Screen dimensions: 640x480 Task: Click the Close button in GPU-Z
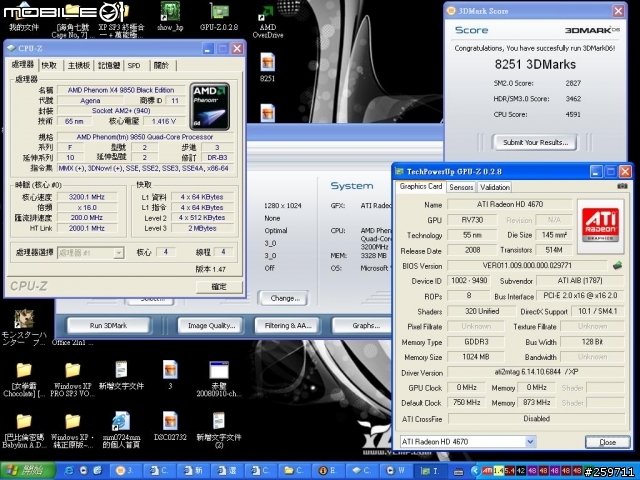(x=607, y=442)
